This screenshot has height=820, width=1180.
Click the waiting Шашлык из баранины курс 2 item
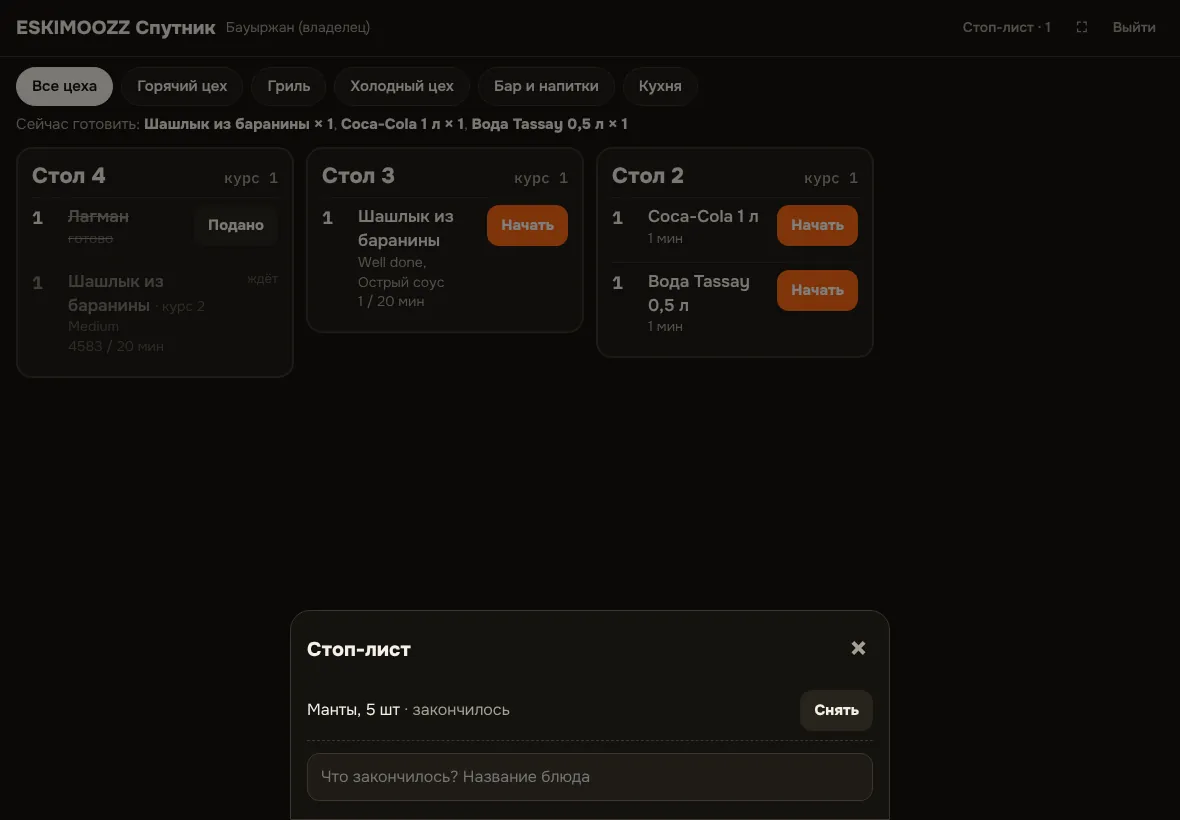(x=135, y=293)
